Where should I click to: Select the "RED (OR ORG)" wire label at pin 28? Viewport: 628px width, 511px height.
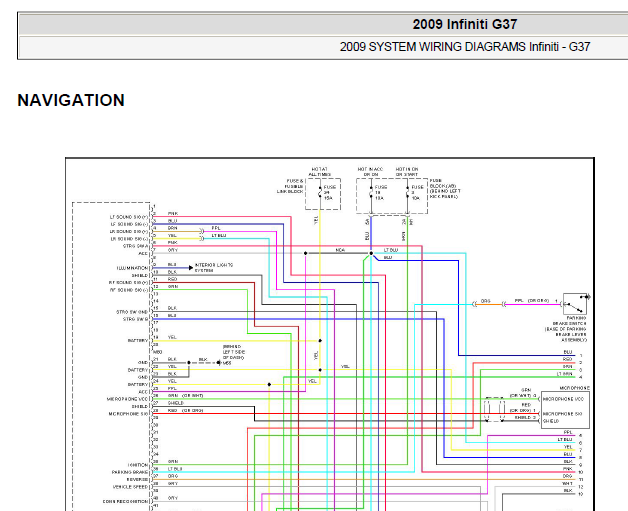tap(185, 410)
